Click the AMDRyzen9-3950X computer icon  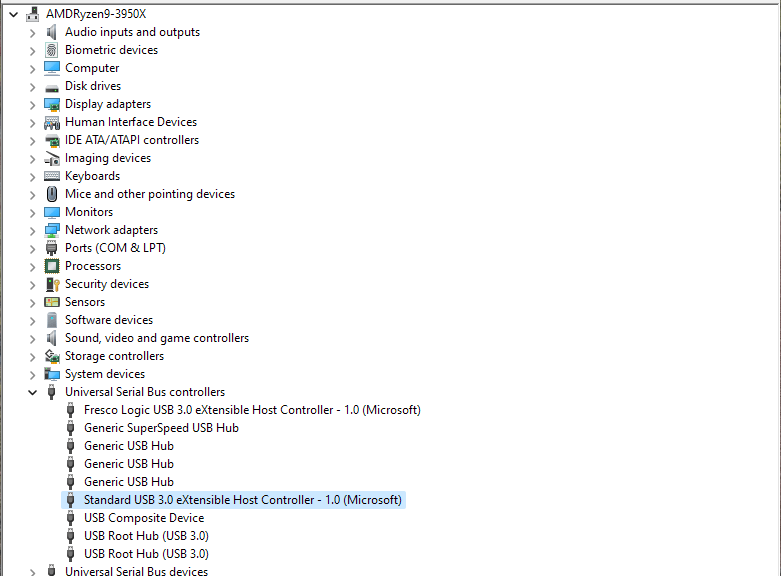click(x=33, y=14)
